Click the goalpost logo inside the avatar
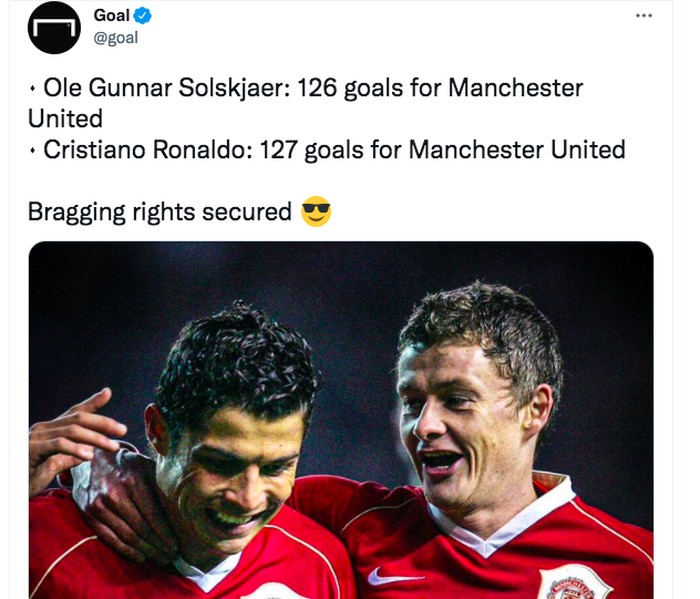Image resolution: width=700 pixels, height=599 pixels. pyautogui.click(x=54, y=29)
